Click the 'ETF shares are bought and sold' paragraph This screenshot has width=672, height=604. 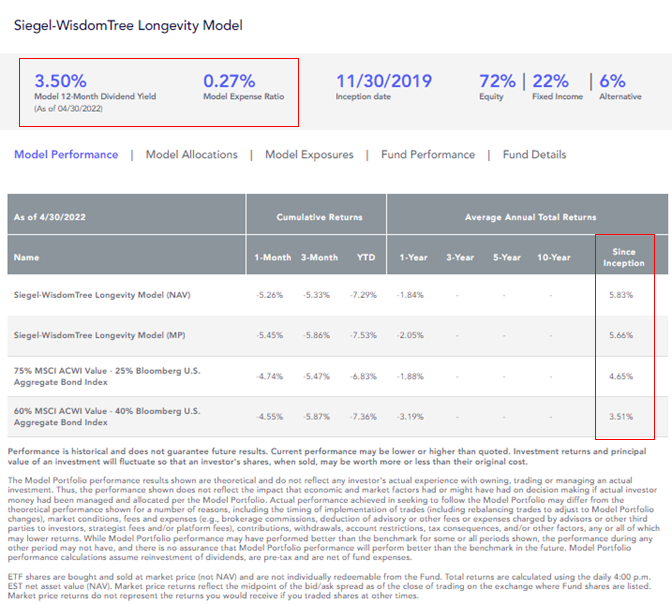click(x=329, y=586)
